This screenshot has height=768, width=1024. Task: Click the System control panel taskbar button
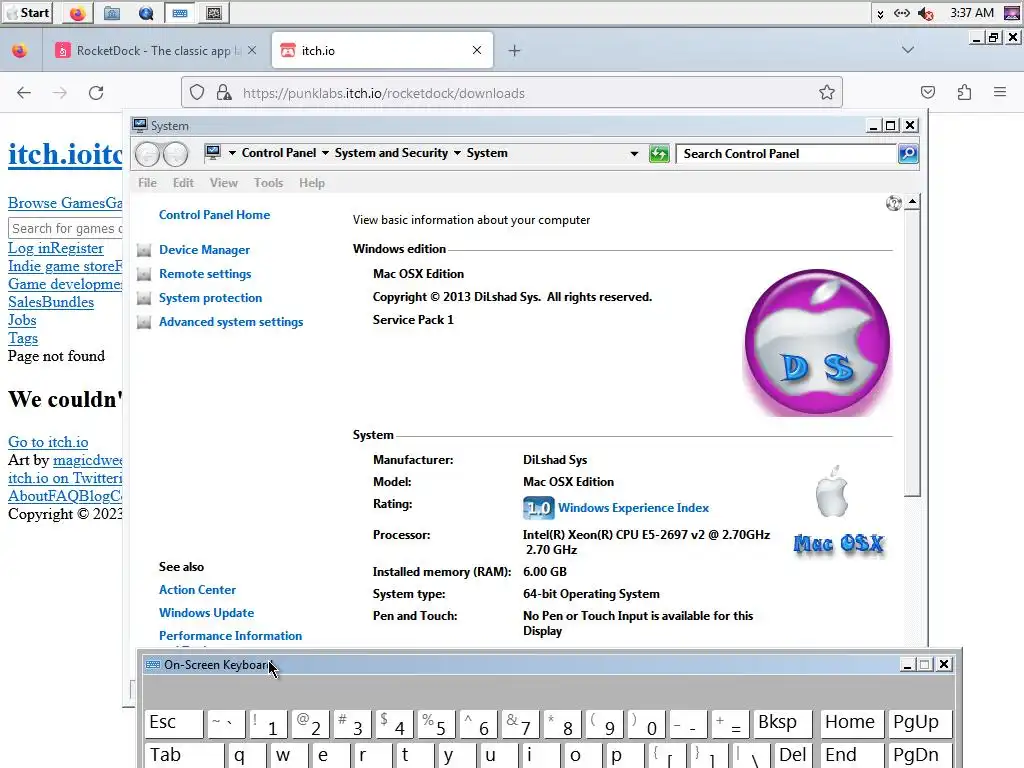pyautogui.click(x=214, y=13)
